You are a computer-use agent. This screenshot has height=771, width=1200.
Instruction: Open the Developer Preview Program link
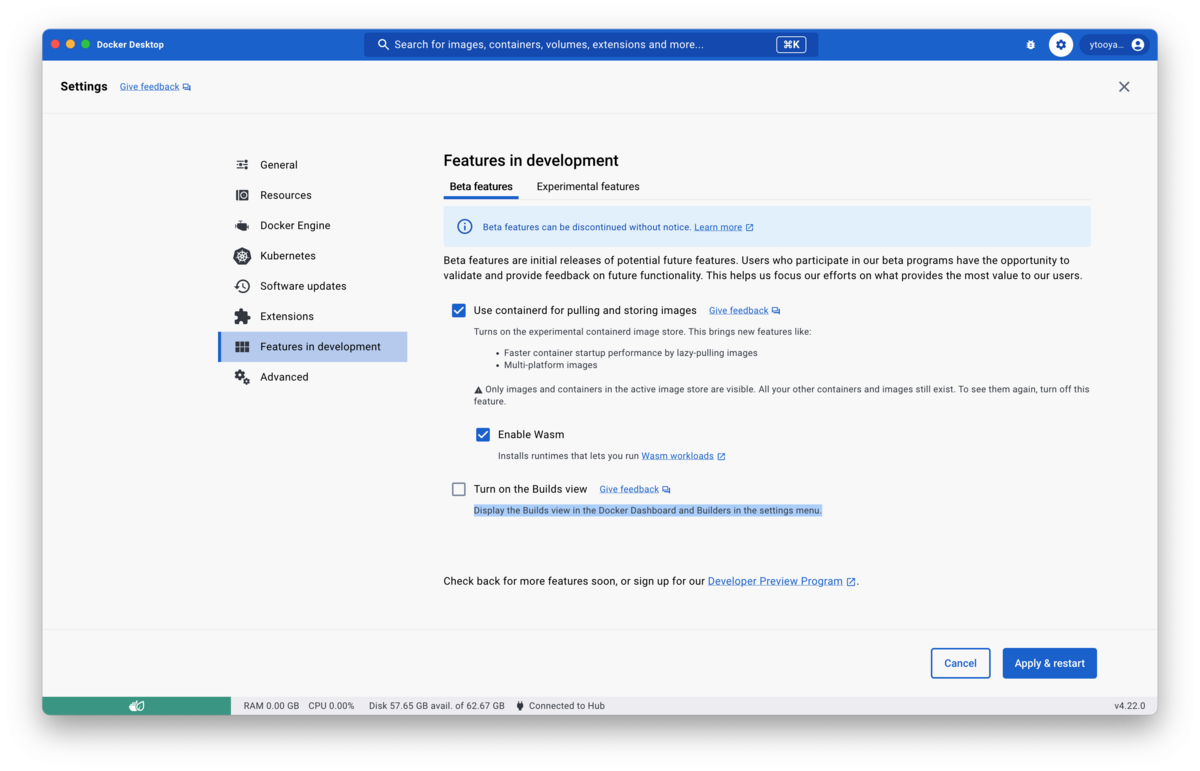point(775,582)
